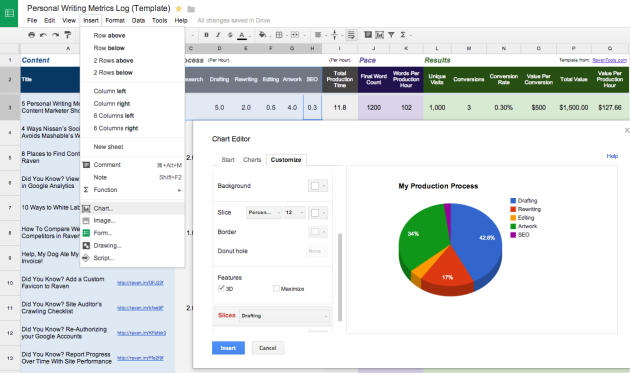Select the Paint format roller icon
This screenshot has height=373, width=630.
pyautogui.click(x=68, y=35)
